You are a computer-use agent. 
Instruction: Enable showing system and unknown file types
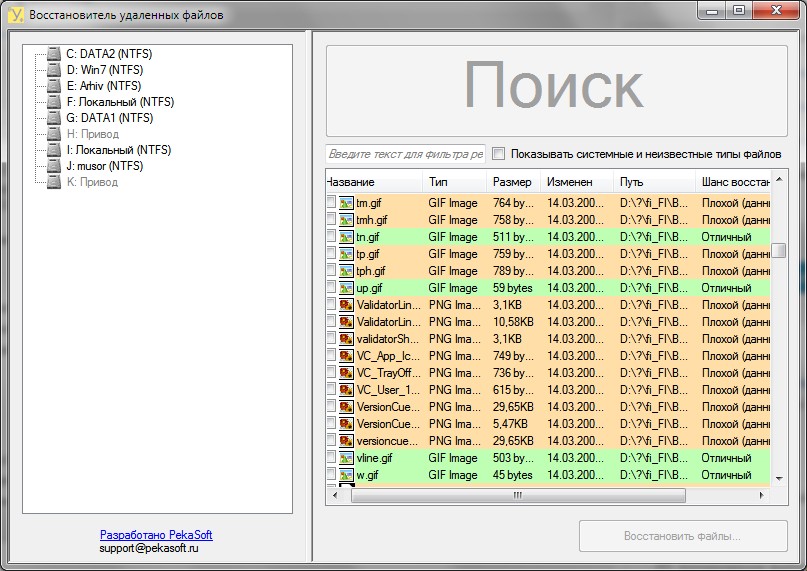coord(498,153)
